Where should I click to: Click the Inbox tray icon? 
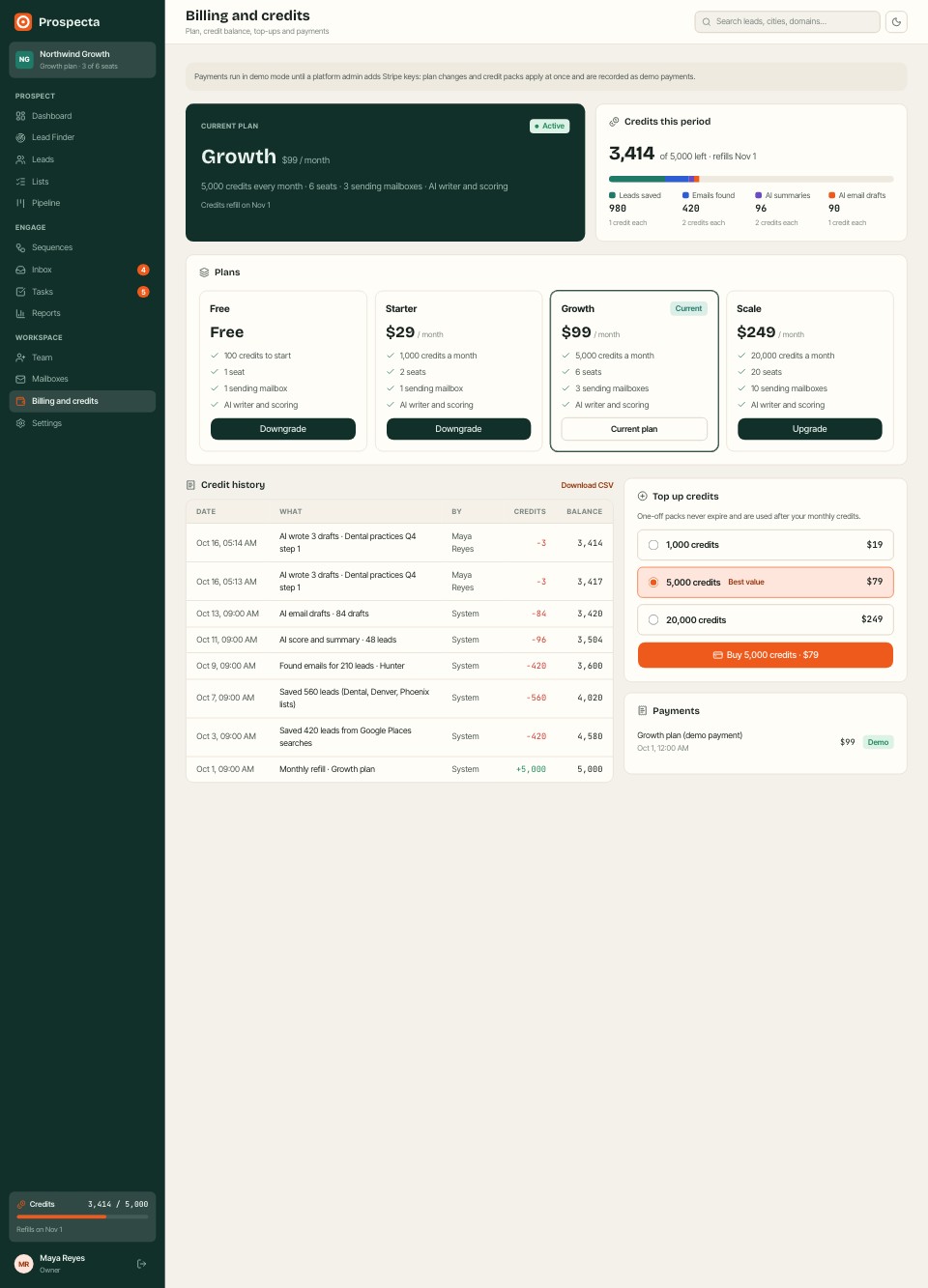point(20,270)
